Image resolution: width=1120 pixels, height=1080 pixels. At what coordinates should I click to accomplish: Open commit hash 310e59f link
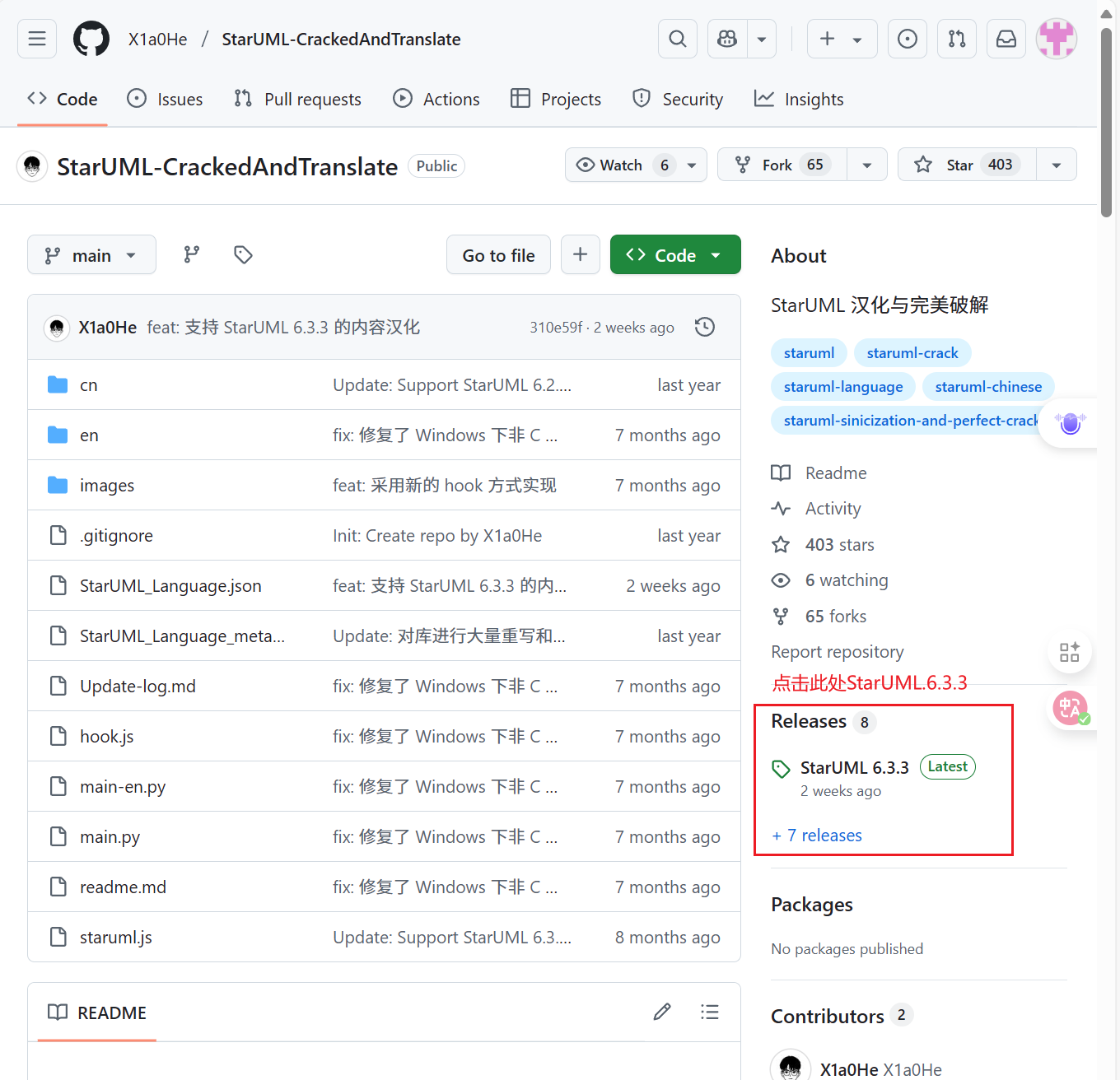pyautogui.click(x=556, y=328)
